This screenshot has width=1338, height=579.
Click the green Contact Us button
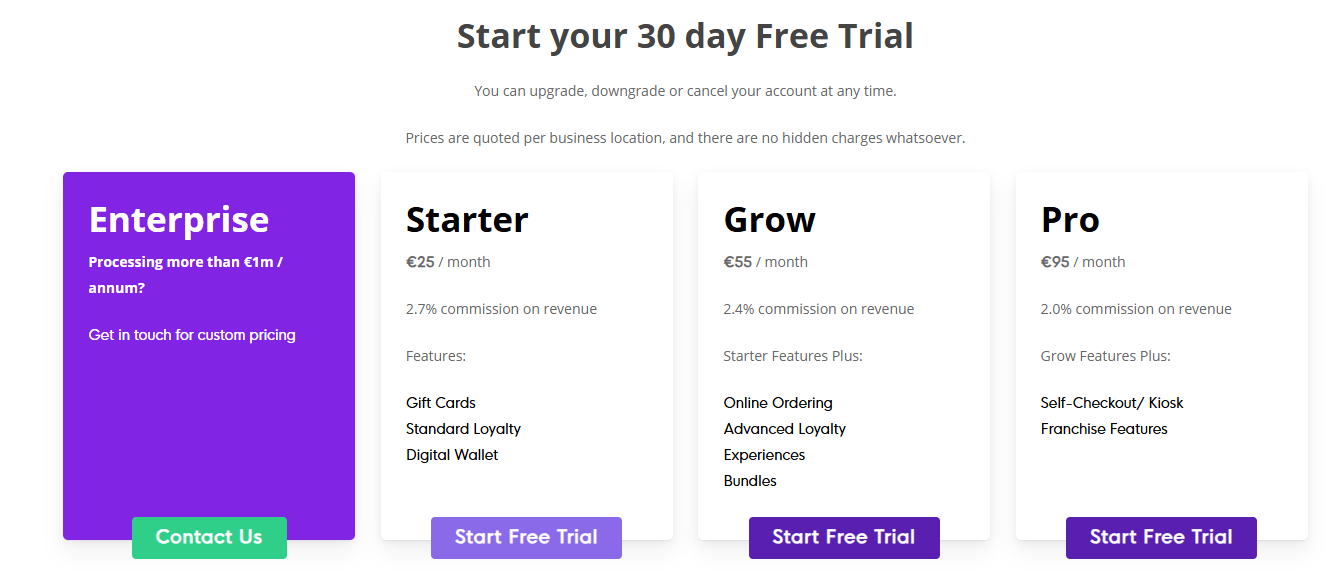[x=209, y=538]
